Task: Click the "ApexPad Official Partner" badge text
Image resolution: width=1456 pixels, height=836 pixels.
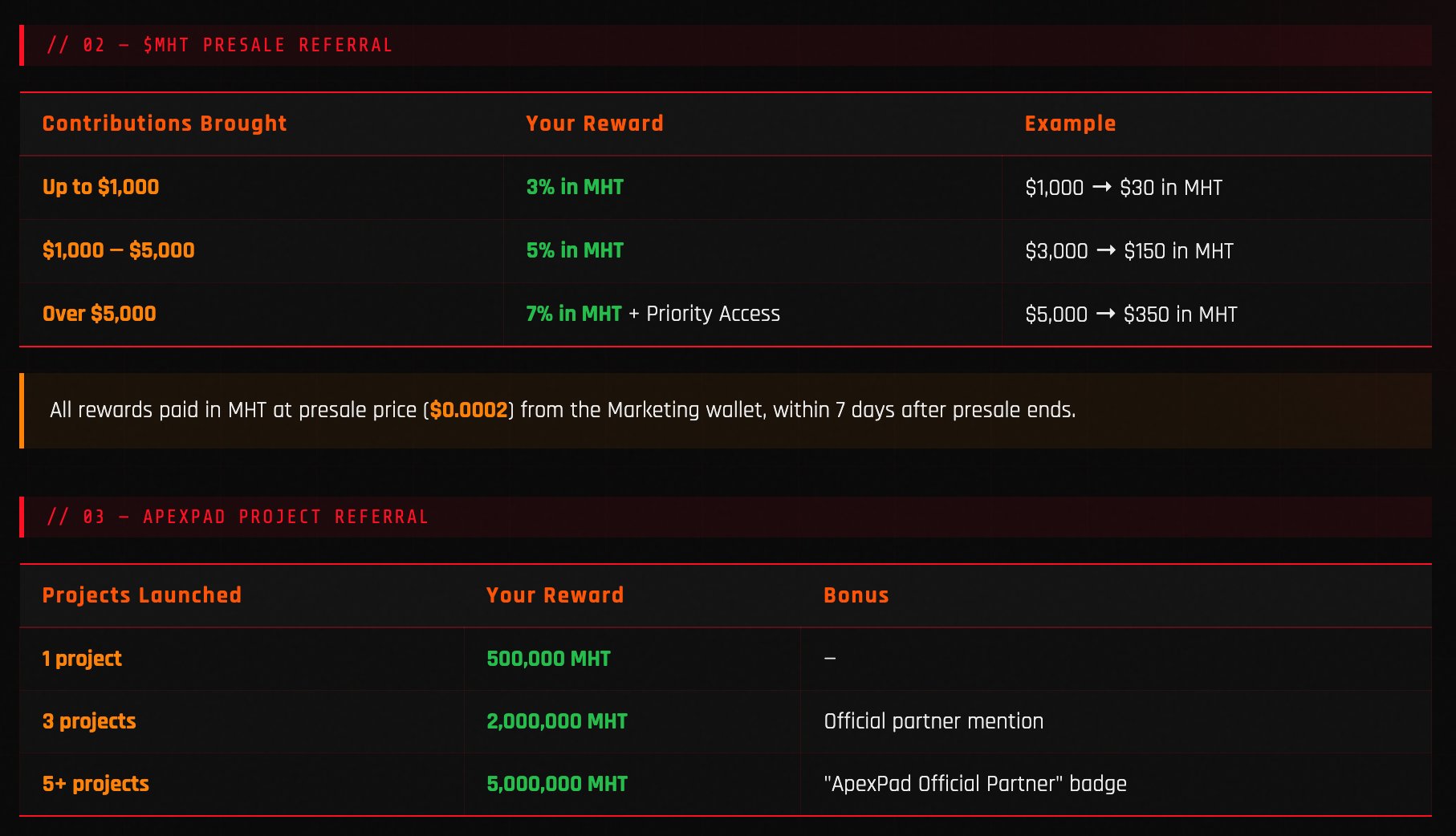Action: 975,784
